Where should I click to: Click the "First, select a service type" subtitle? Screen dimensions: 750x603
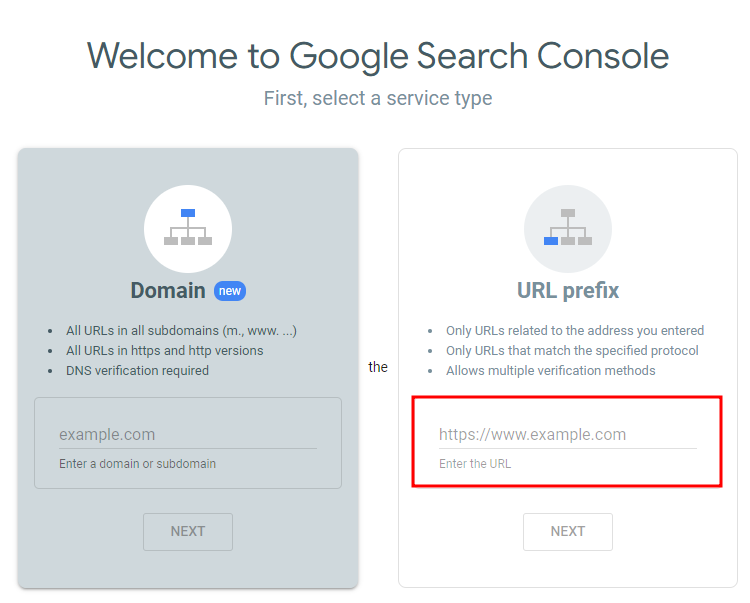[x=378, y=98]
